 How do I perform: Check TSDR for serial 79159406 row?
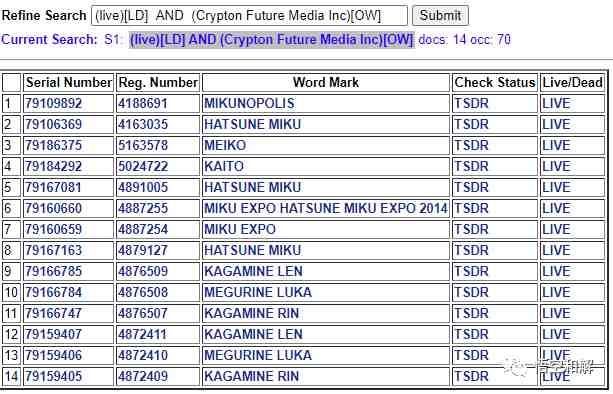tap(471, 355)
